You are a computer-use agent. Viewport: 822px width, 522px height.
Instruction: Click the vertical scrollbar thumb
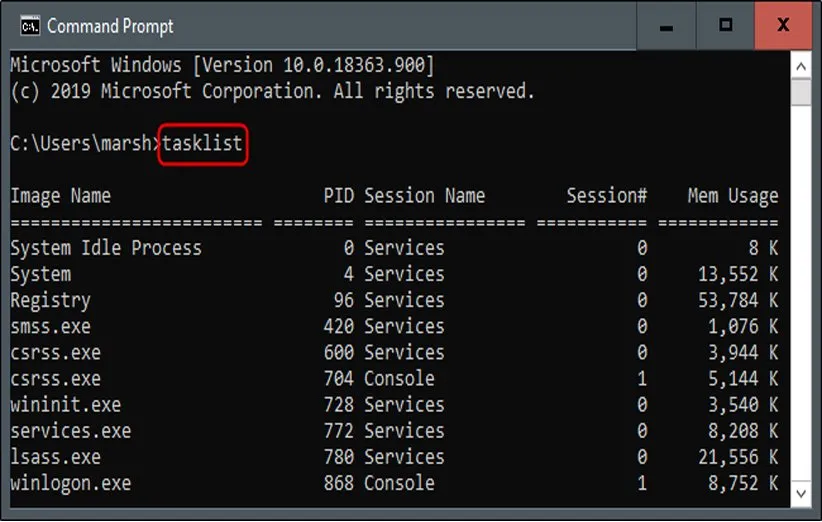[x=800, y=92]
